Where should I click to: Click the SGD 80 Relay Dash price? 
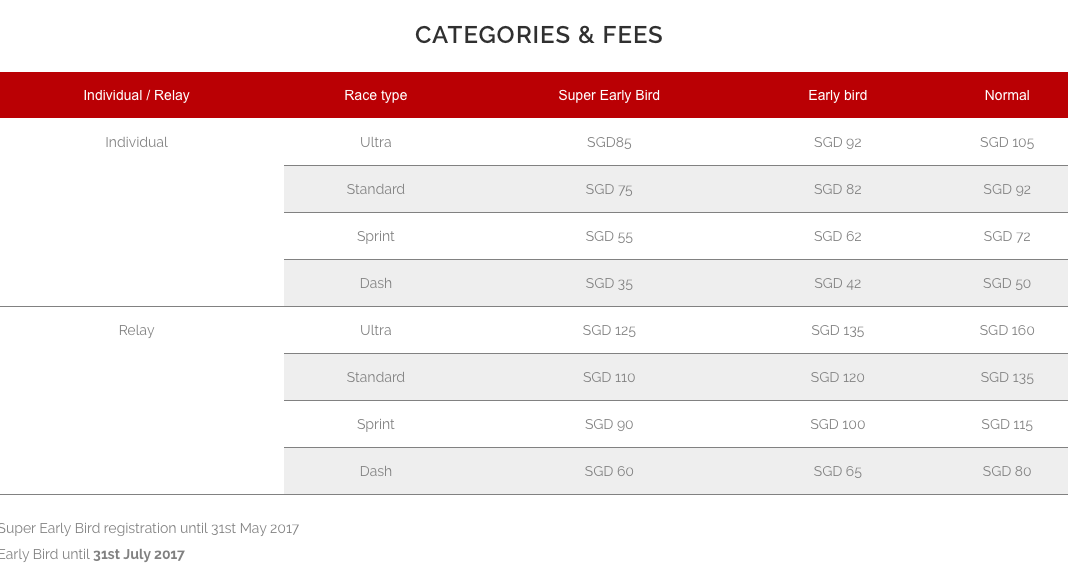1007,471
